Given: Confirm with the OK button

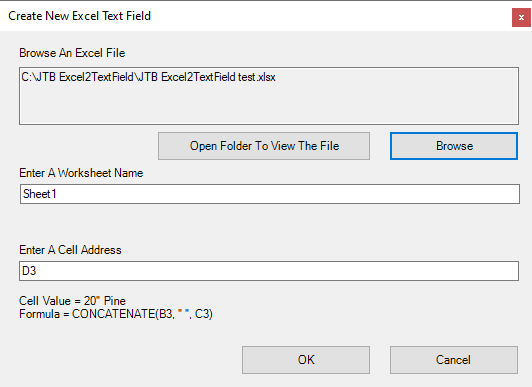Looking at the screenshot, I should (306, 360).
